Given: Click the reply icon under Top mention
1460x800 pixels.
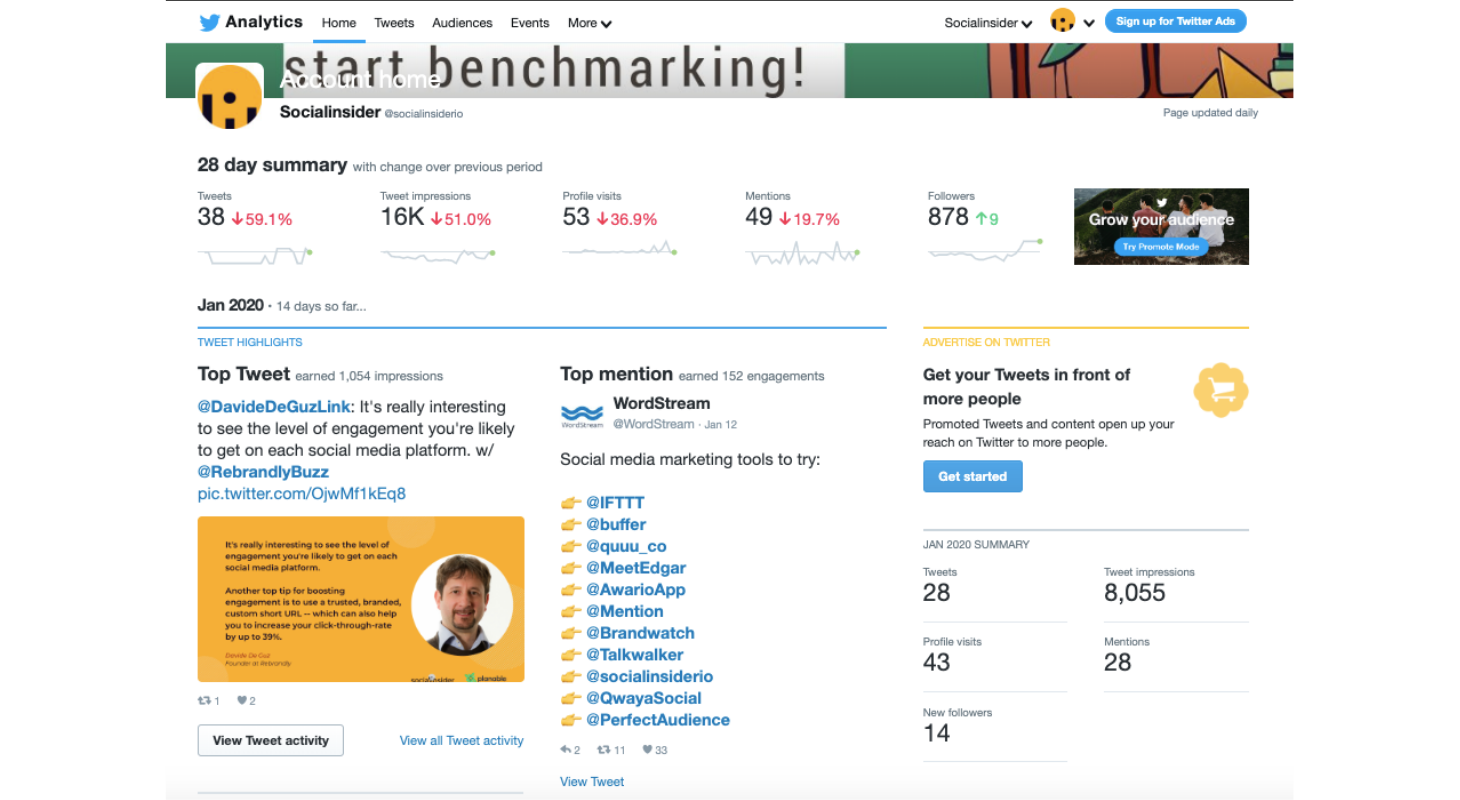Looking at the screenshot, I should [565, 749].
